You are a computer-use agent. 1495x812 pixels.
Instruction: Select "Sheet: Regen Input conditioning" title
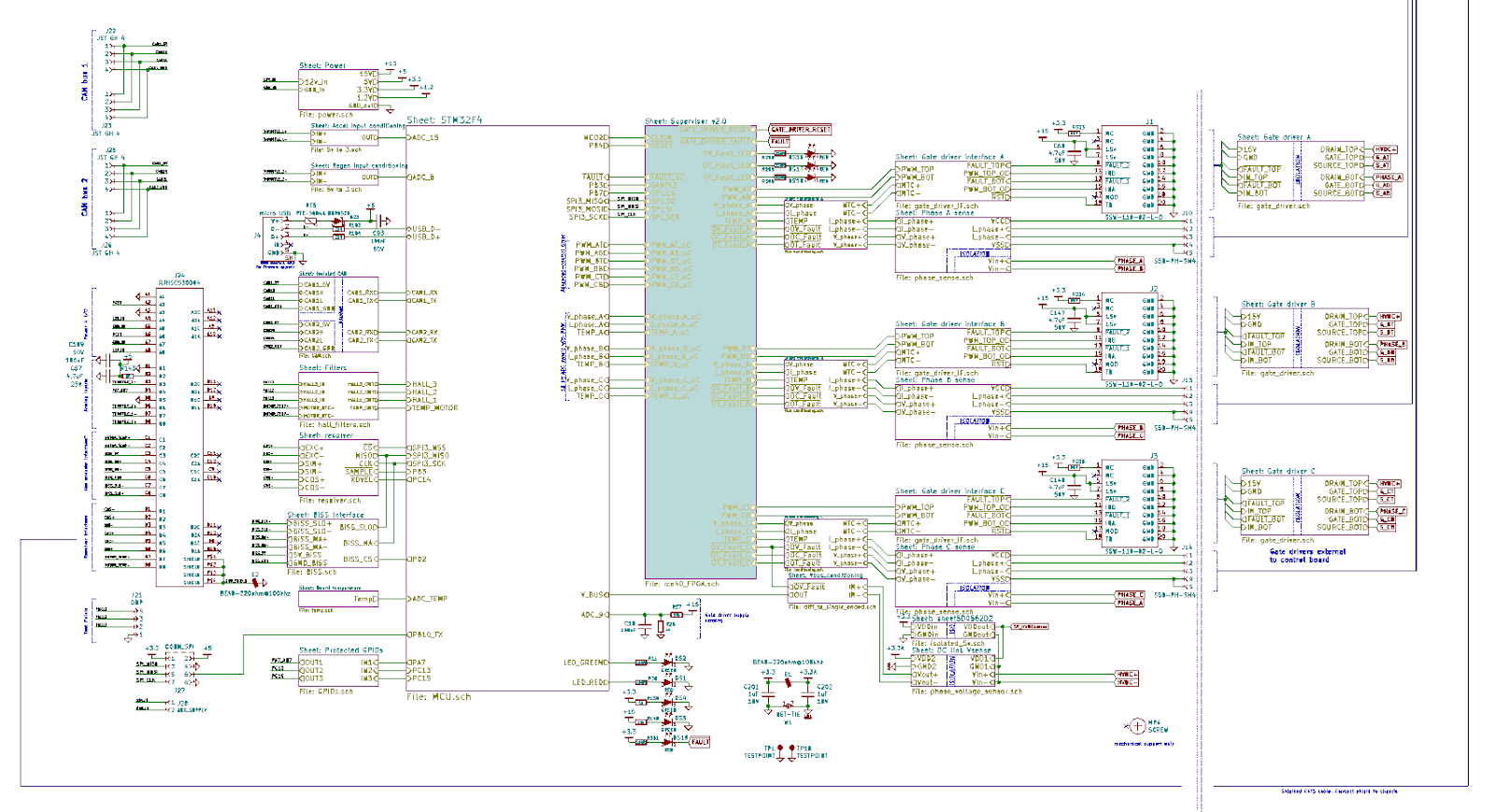pyautogui.click(x=359, y=165)
